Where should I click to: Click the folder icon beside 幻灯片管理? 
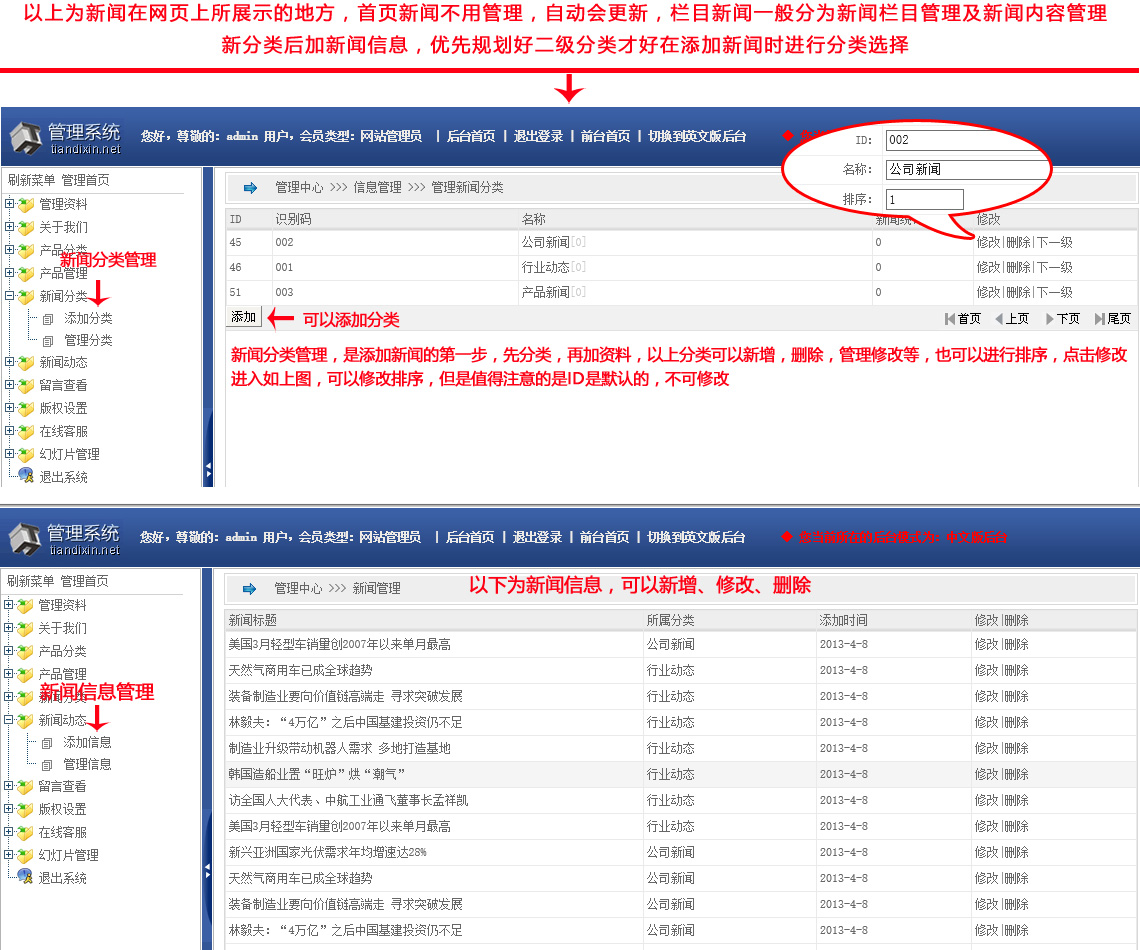click(x=26, y=453)
